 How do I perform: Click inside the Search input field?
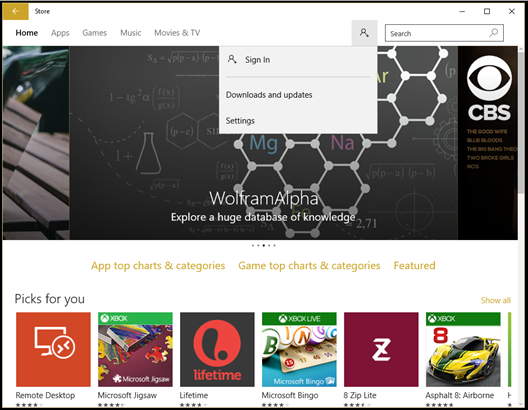click(438, 33)
